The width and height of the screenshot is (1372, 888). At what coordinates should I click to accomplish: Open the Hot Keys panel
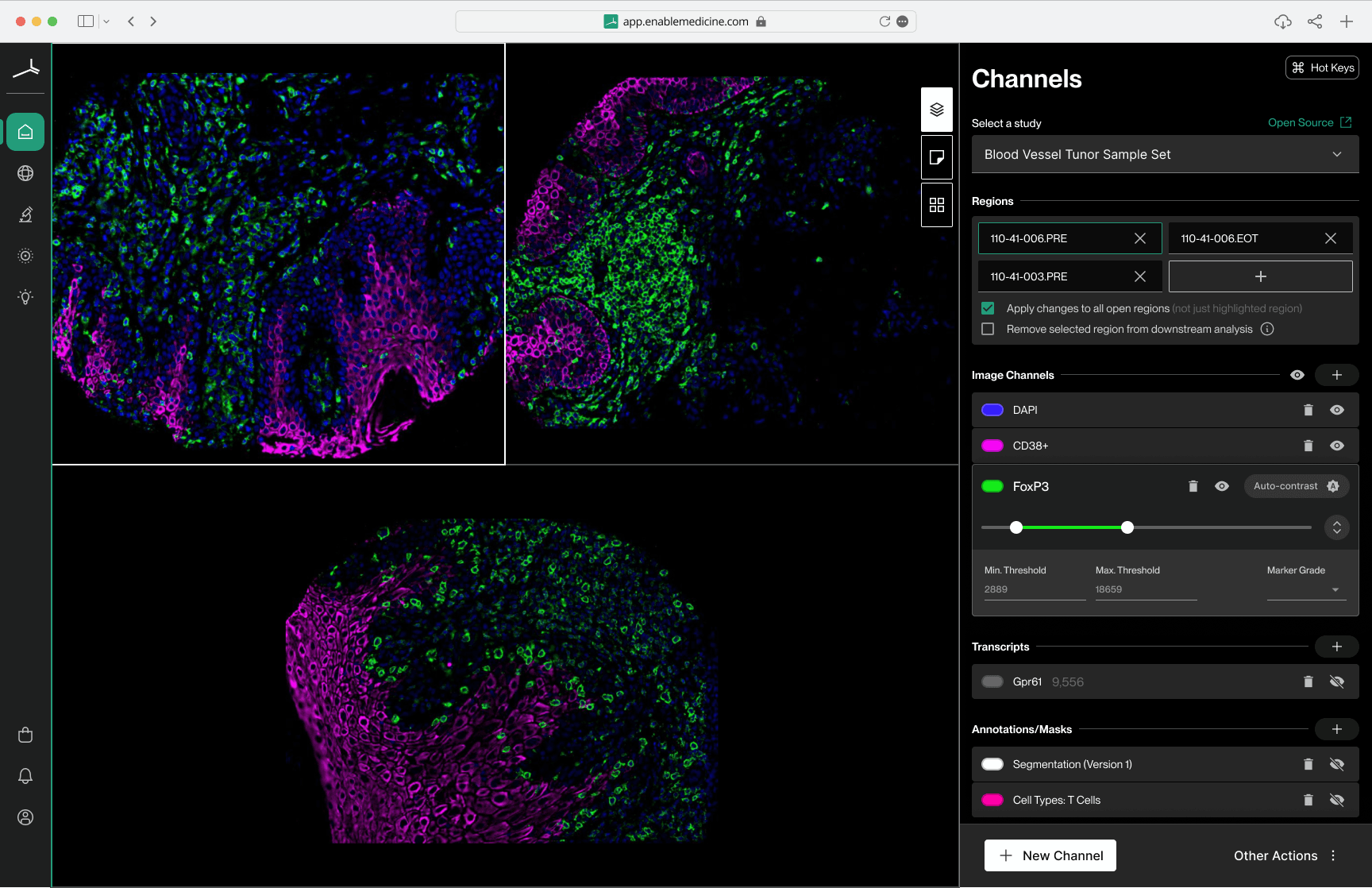point(1322,68)
